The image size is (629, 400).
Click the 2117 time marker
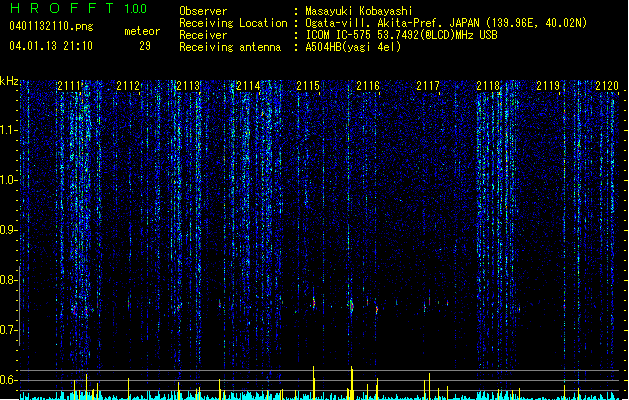click(428, 86)
